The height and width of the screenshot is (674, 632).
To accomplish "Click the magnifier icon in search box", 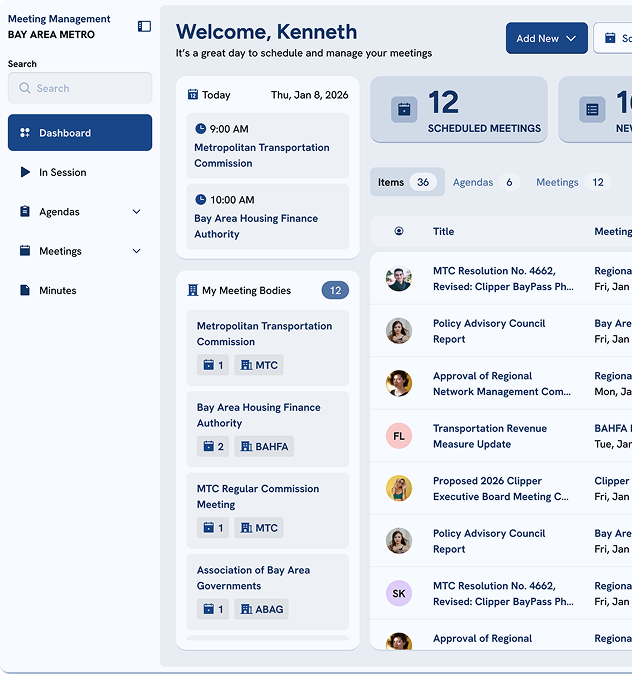I will 25,88.
